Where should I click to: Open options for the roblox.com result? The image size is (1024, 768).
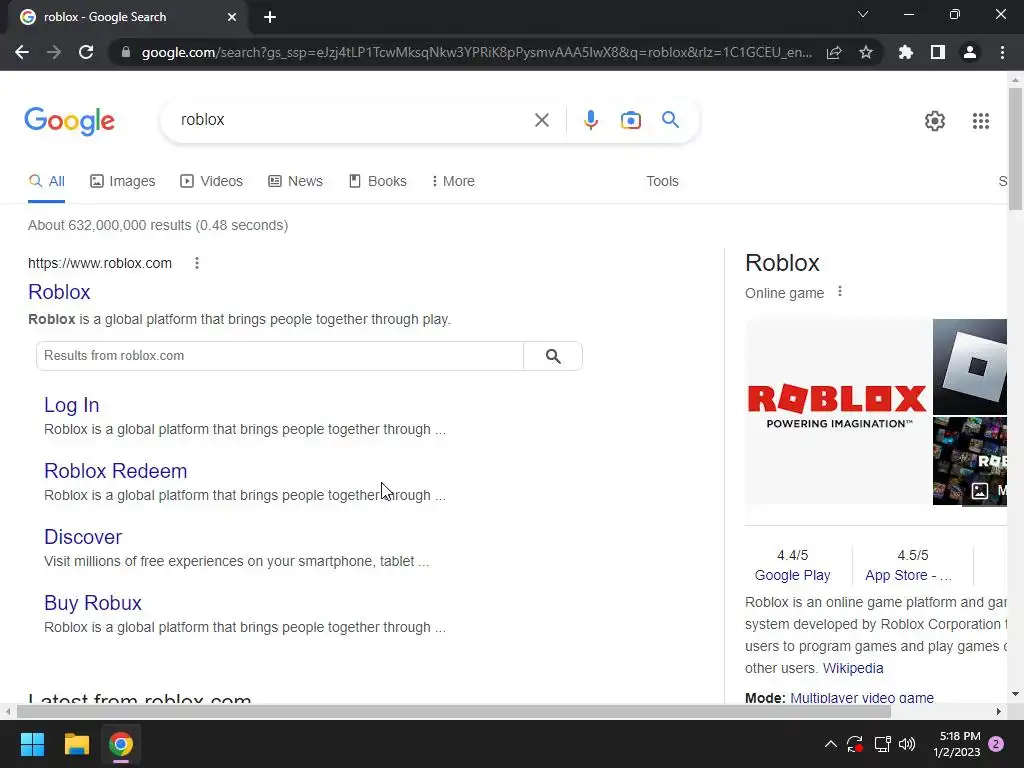point(197,263)
